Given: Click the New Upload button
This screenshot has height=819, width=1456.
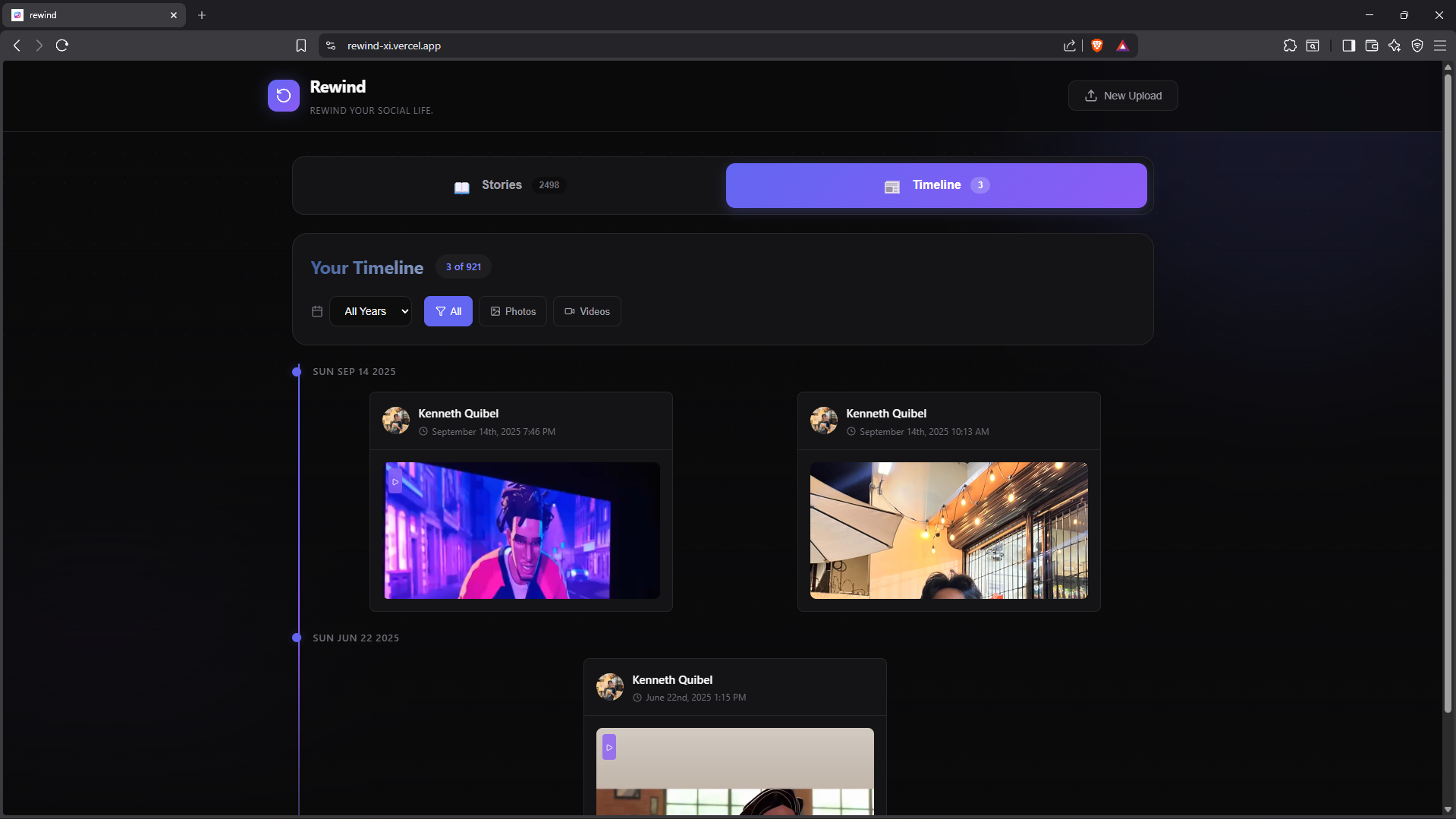Looking at the screenshot, I should click(x=1123, y=95).
